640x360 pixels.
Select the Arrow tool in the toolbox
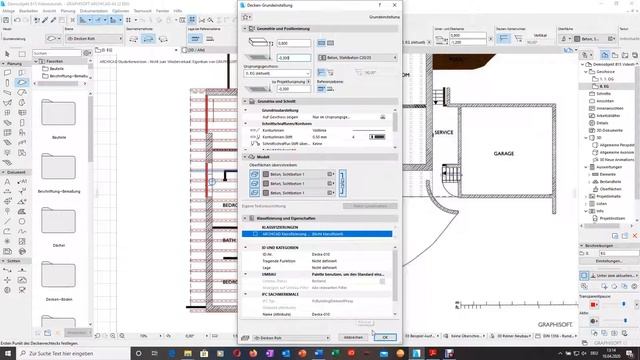pyautogui.click(x=7, y=54)
